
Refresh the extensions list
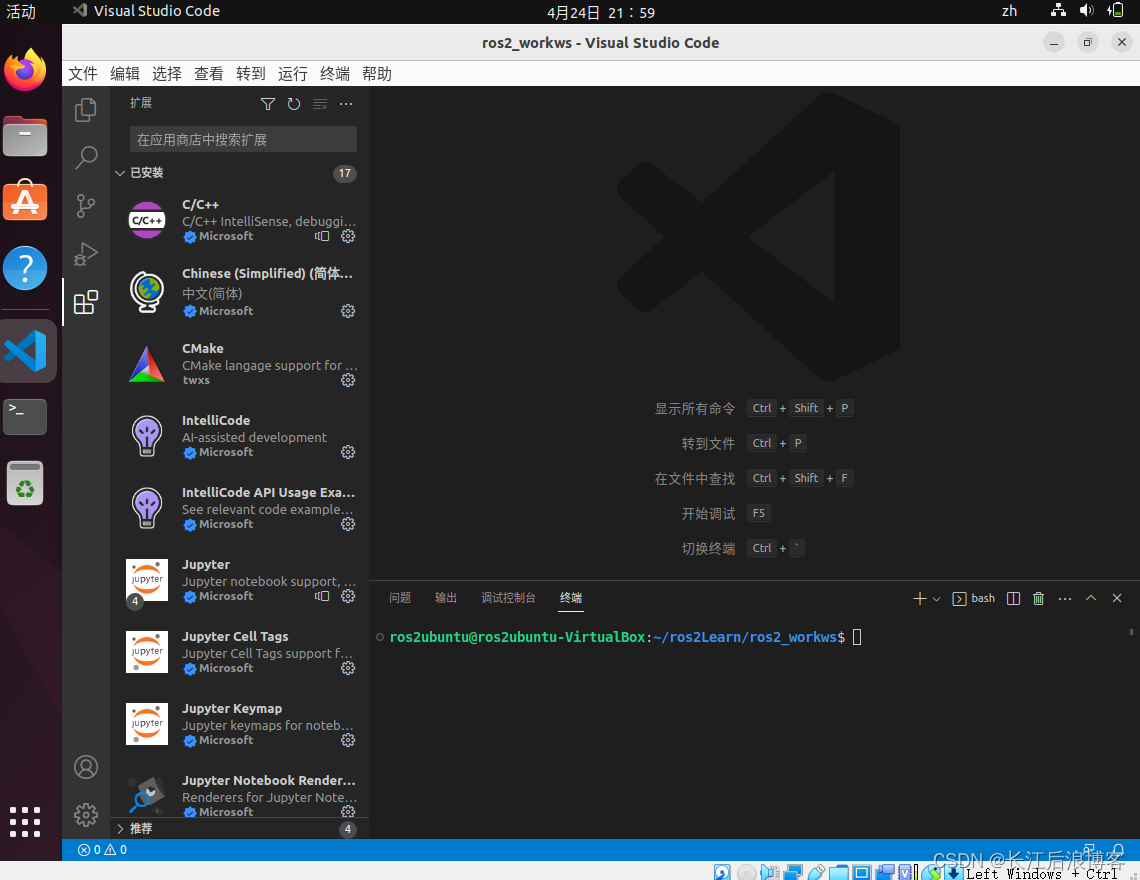click(293, 103)
